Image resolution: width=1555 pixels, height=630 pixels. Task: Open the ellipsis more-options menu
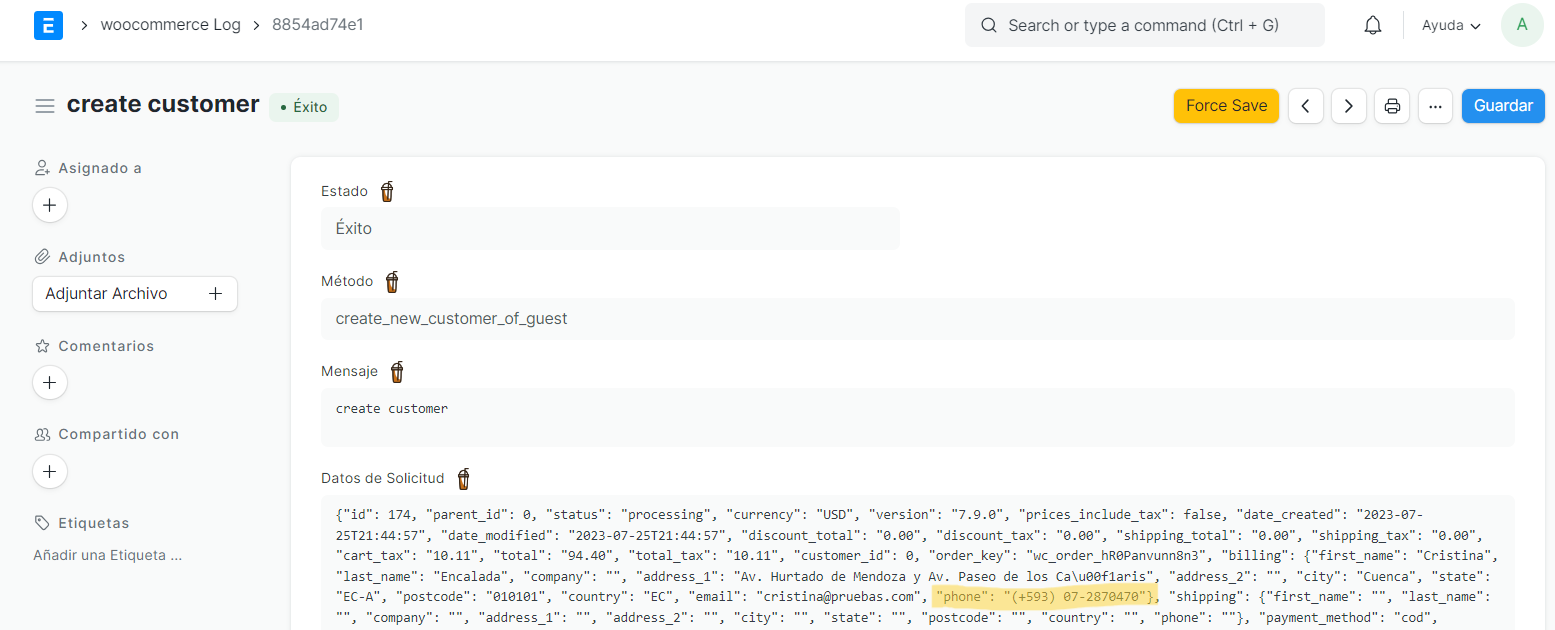click(x=1435, y=106)
